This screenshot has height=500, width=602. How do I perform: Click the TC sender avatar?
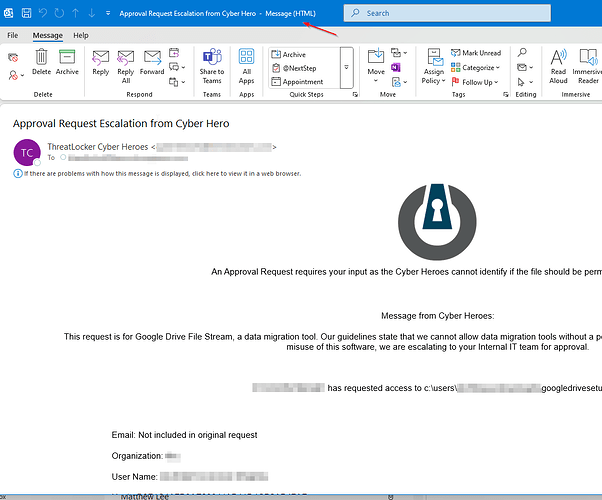pyautogui.click(x=27, y=152)
